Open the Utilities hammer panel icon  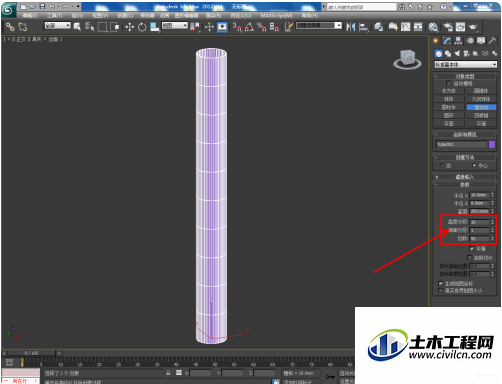coord(492,41)
